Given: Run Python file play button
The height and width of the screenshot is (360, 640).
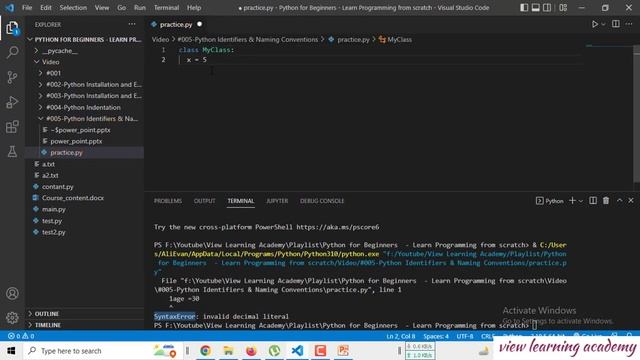Looking at the screenshot, I should click(595, 24).
